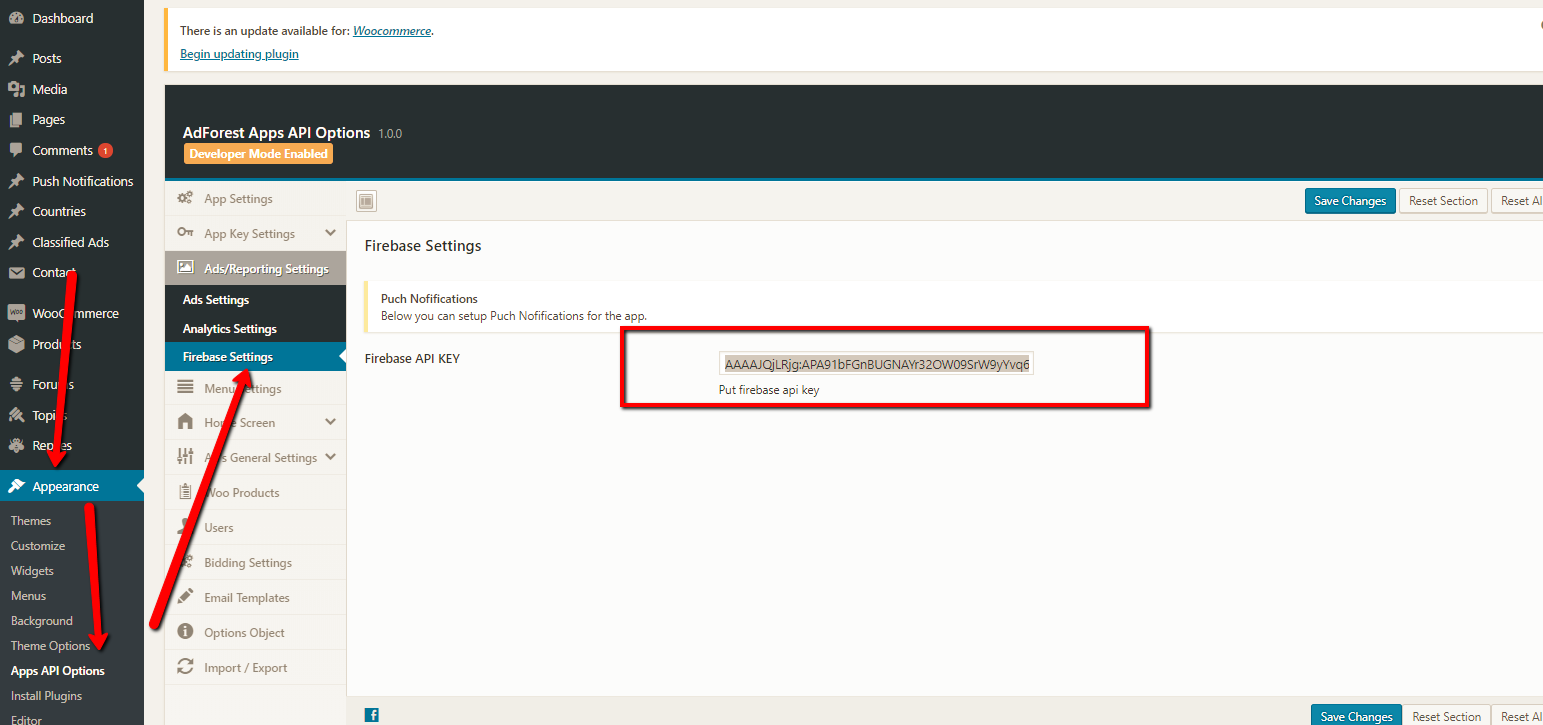The image size is (1543, 725).
Task: Click the bottom Save Changes button
Action: pyautogui.click(x=1356, y=716)
